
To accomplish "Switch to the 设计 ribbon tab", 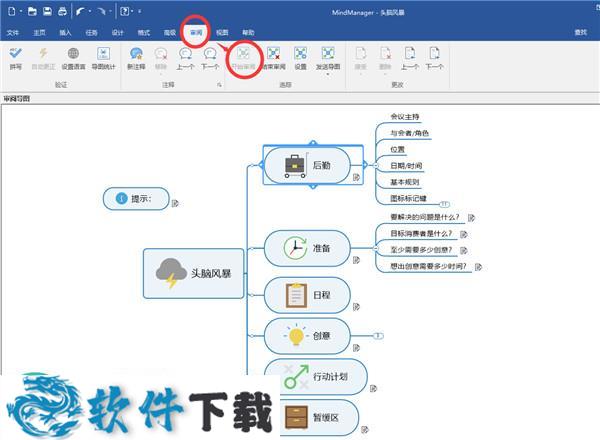I will pyautogui.click(x=117, y=33).
